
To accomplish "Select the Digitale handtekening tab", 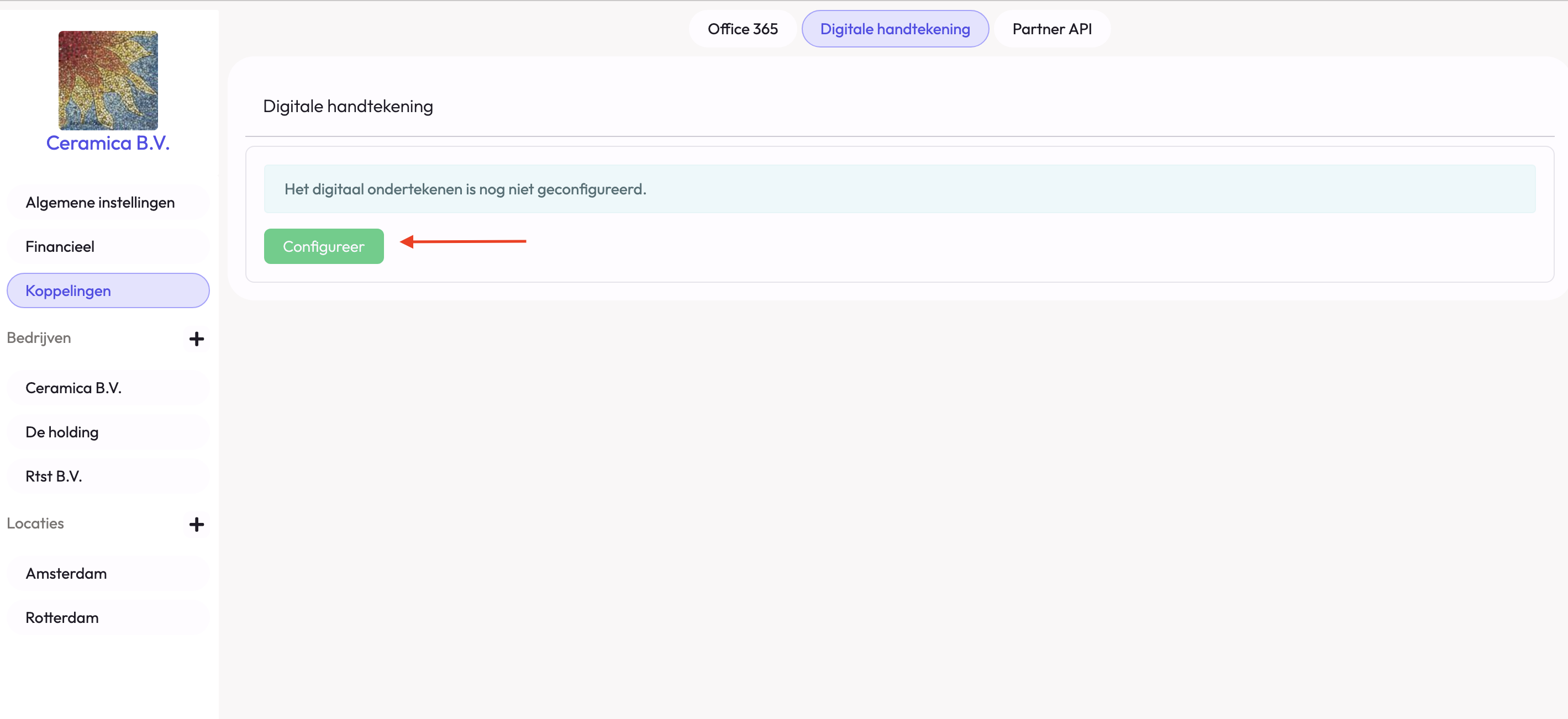I will (x=894, y=29).
